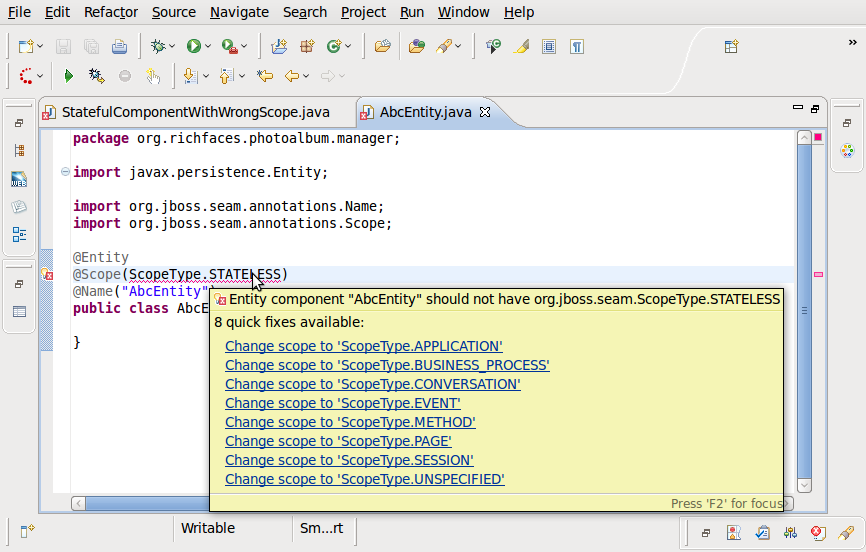
Task: Toggle Show Whitespace Characters pilcrow button
Action: [577, 46]
